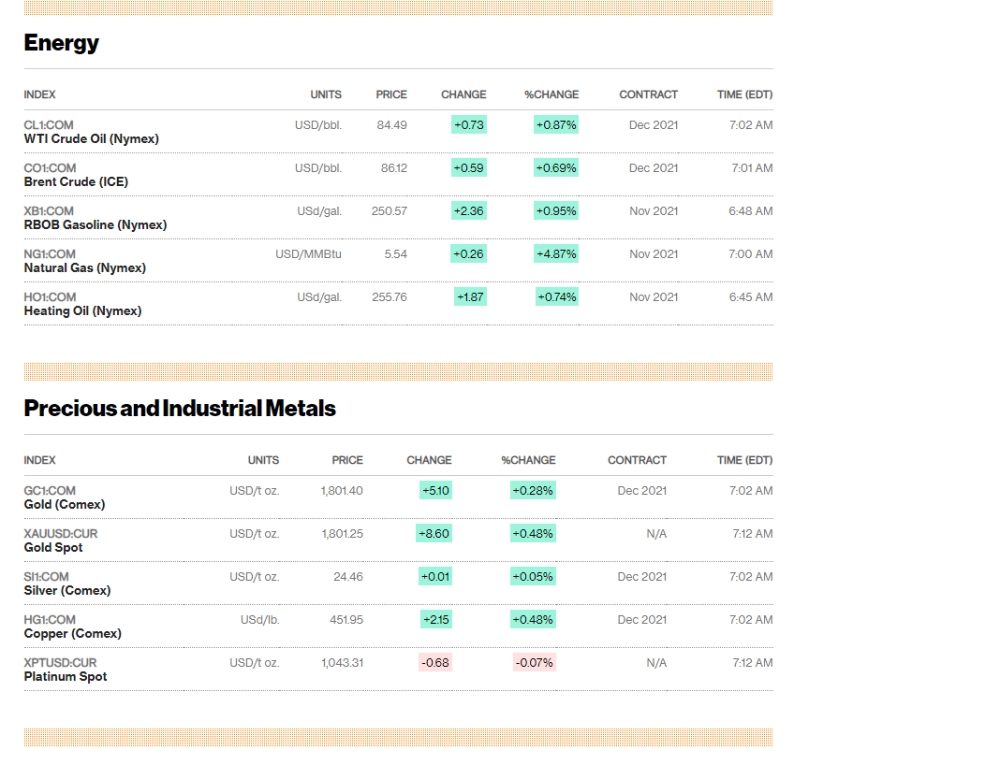Click the +0.05% percent change badge

pyautogui.click(x=533, y=577)
